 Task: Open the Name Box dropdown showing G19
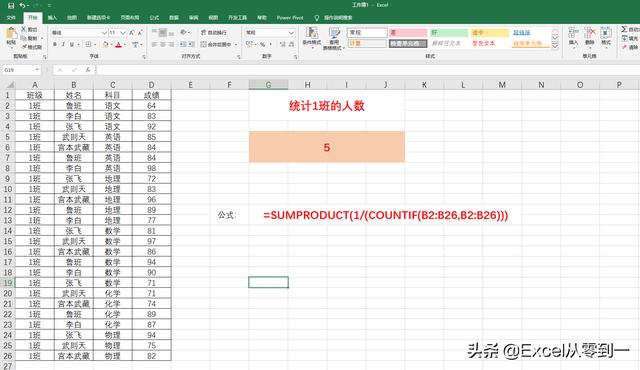click(37, 70)
